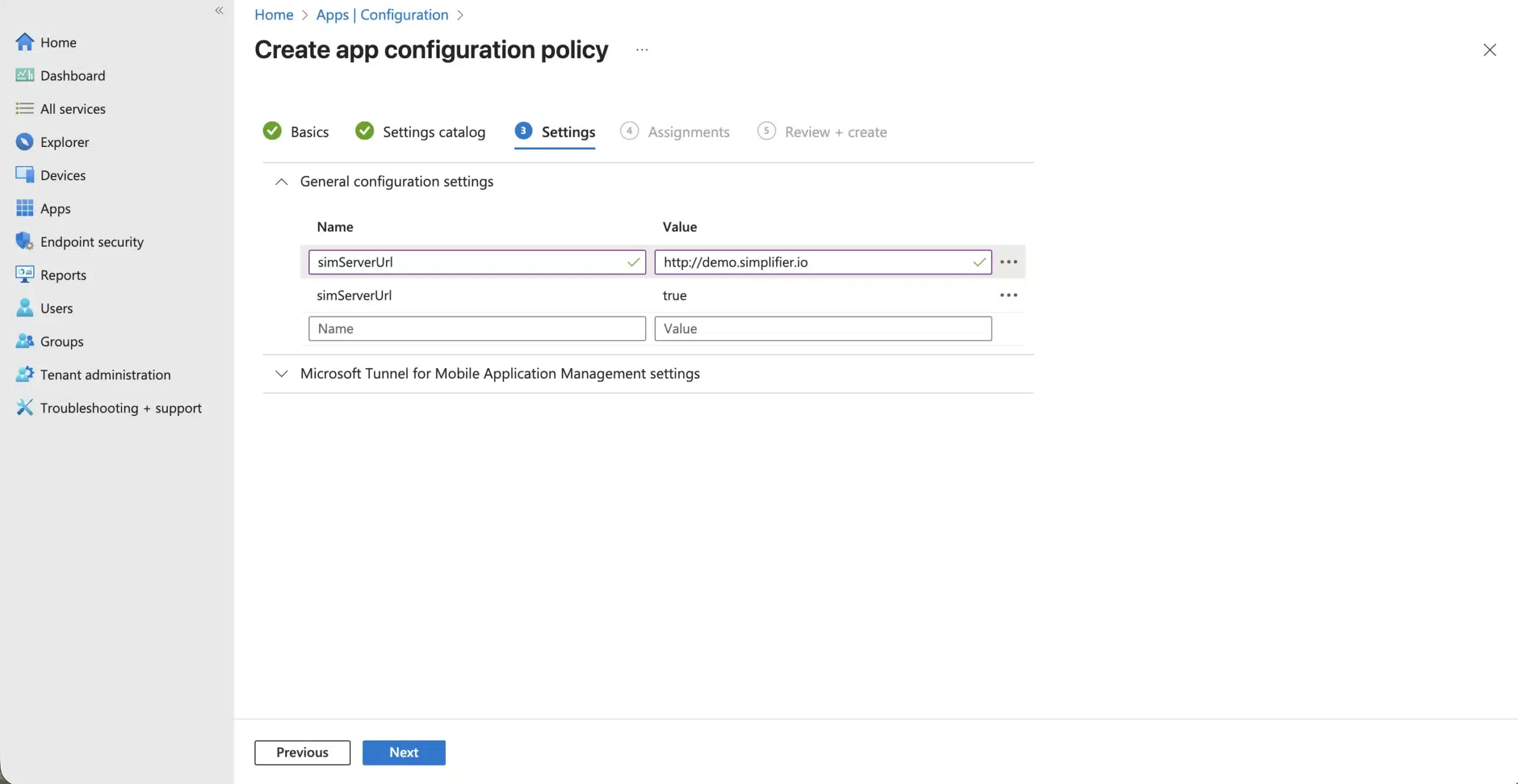
Task: Open ellipsis menu beside page title
Action: coord(642,50)
